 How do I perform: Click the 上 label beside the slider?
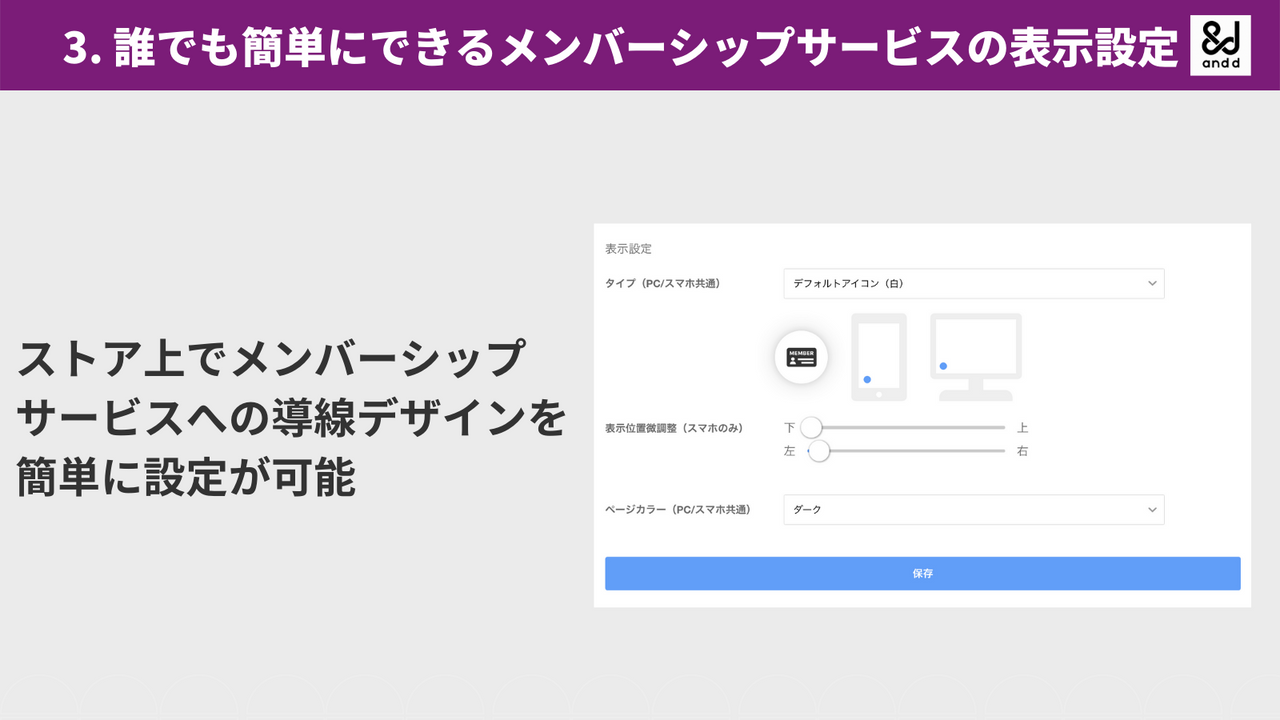click(x=1022, y=428)
